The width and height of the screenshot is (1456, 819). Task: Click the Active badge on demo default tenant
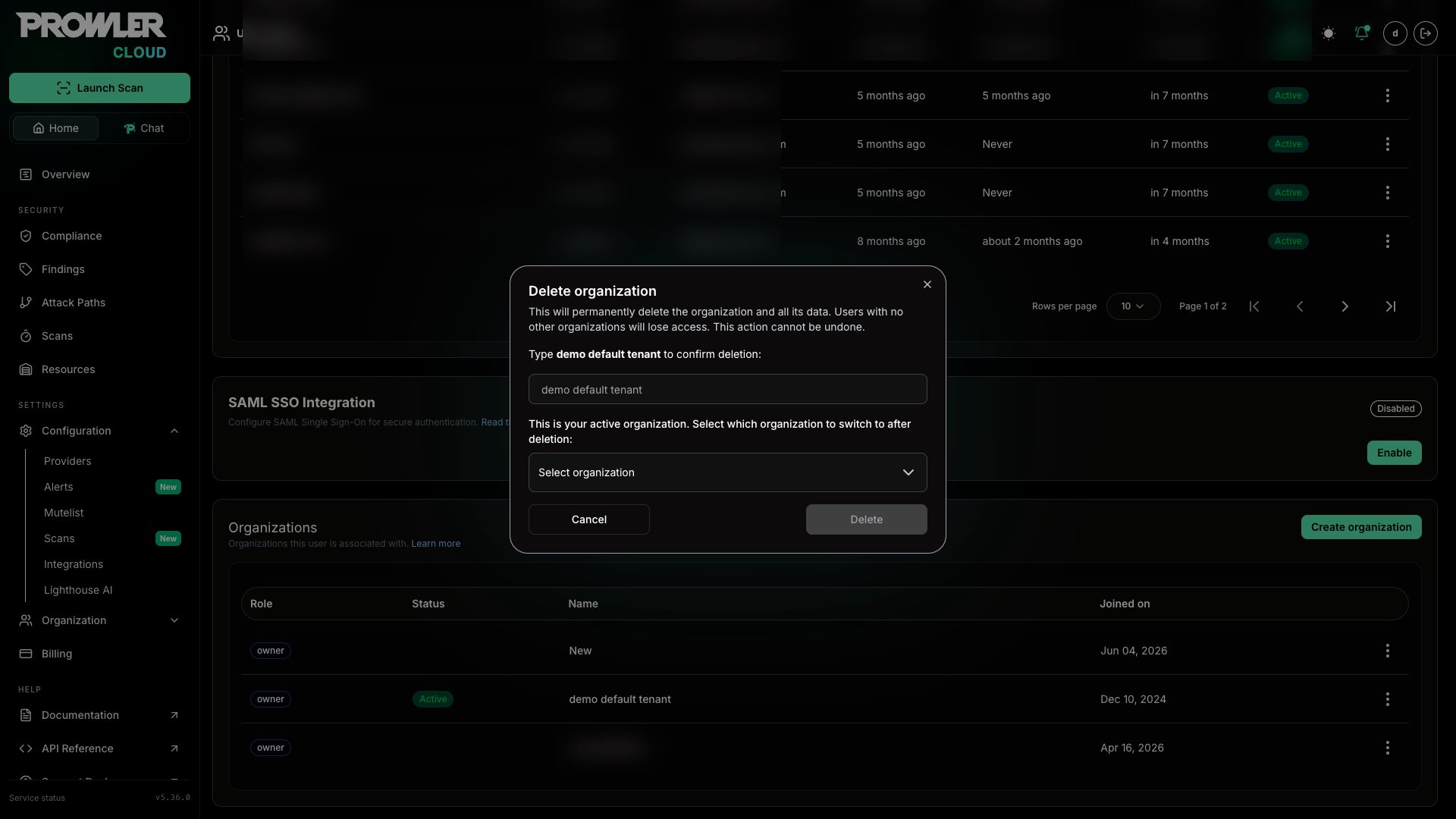(x=433, y=699)
